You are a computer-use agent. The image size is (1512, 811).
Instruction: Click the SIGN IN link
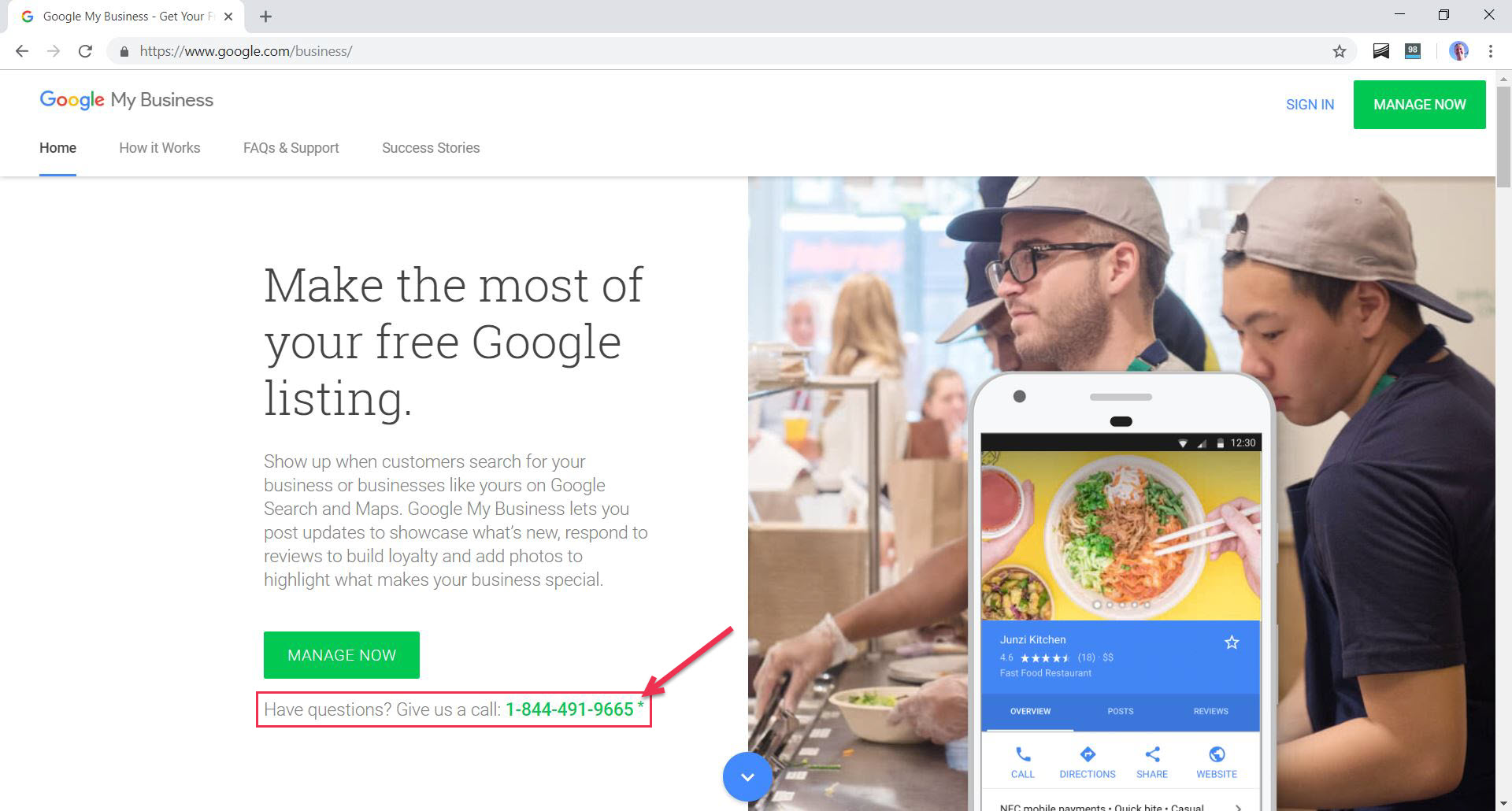click(x=1310, y=105)
